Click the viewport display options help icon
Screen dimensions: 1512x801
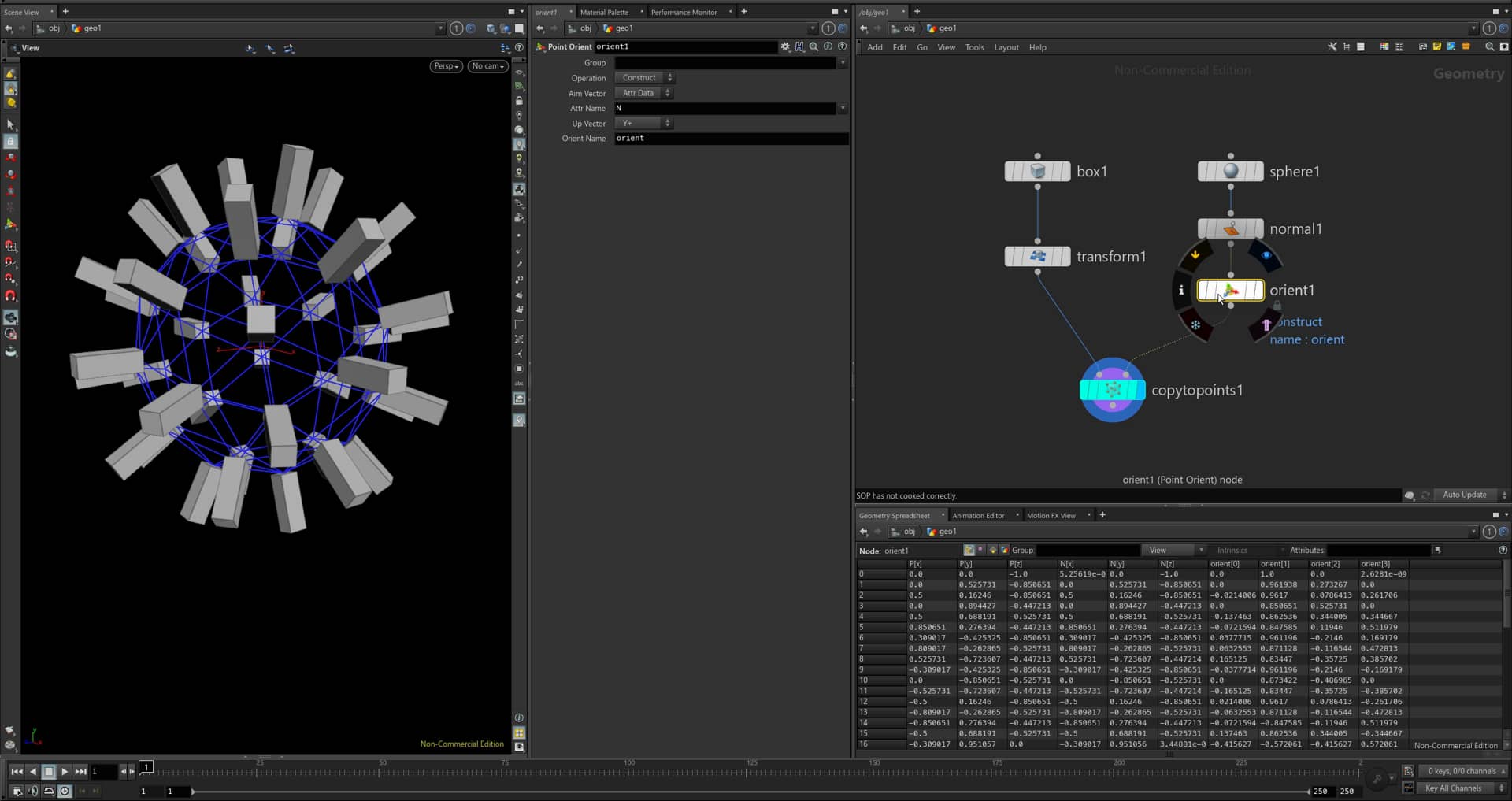pyautogui.click(x=519, y=48)
